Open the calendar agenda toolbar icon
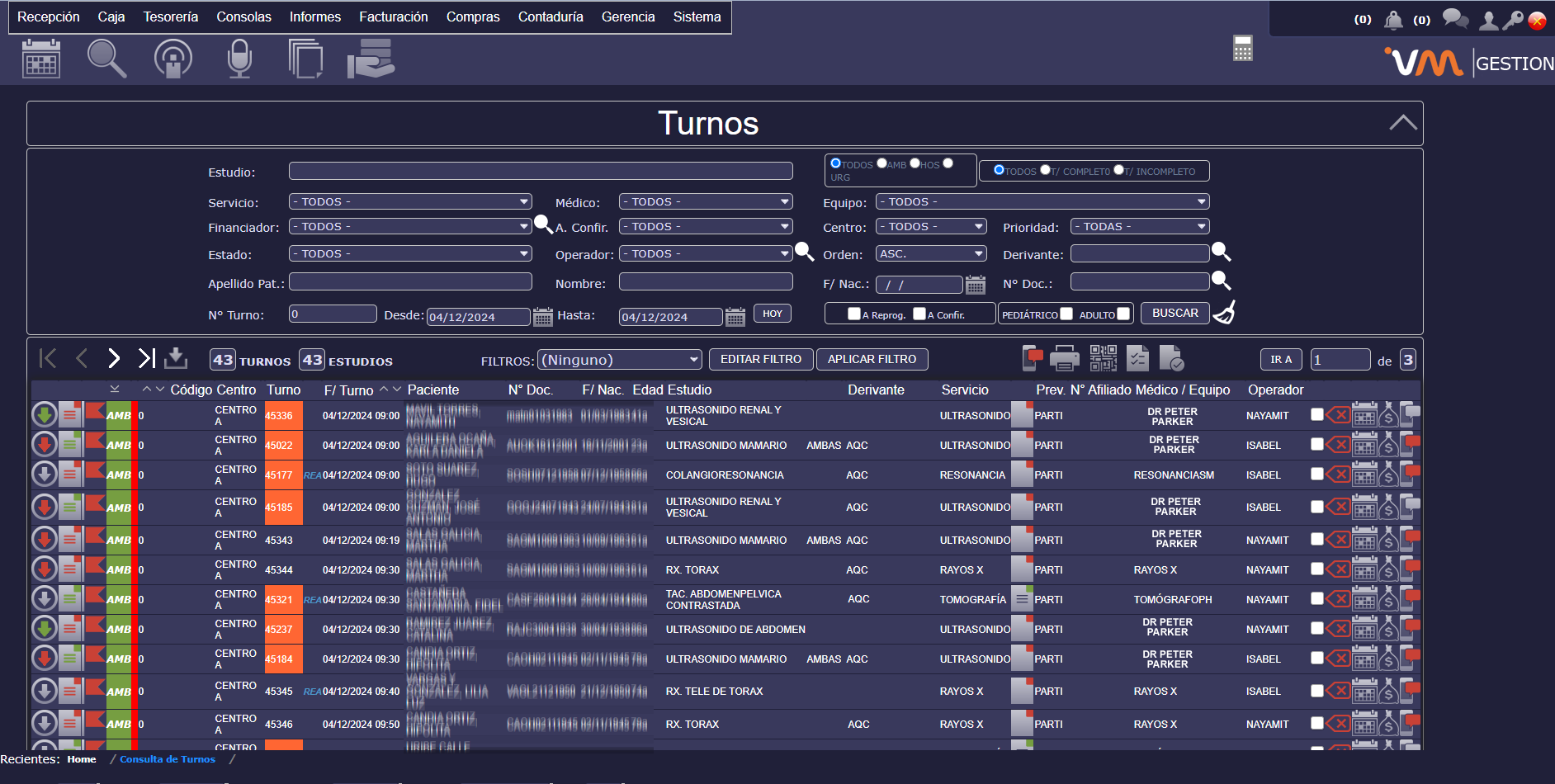 40,59
